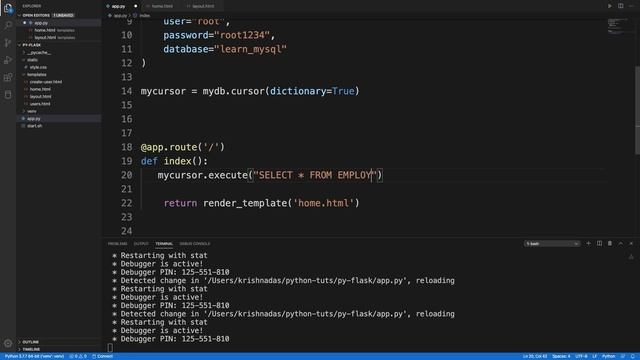Open app.py in Open Editors list
The width and height of the screenshot is (640, 360).
tap(59, 23)
